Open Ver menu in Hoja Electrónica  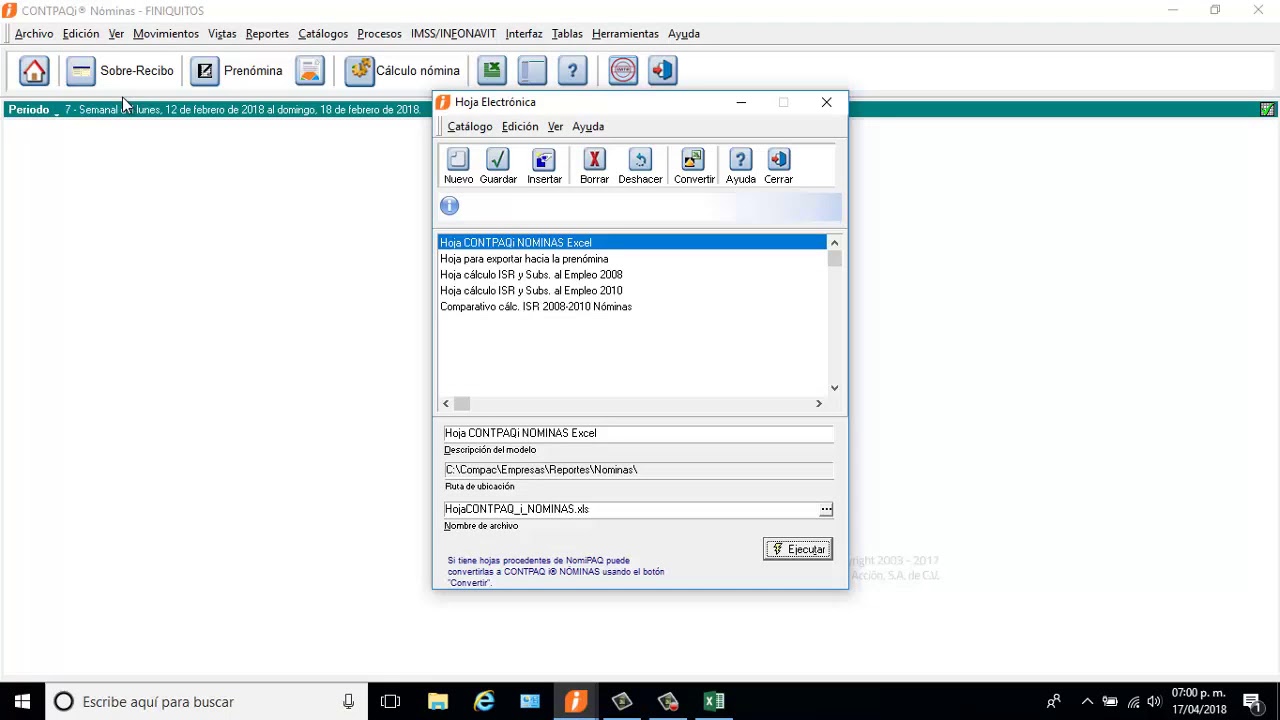point(555,127)
